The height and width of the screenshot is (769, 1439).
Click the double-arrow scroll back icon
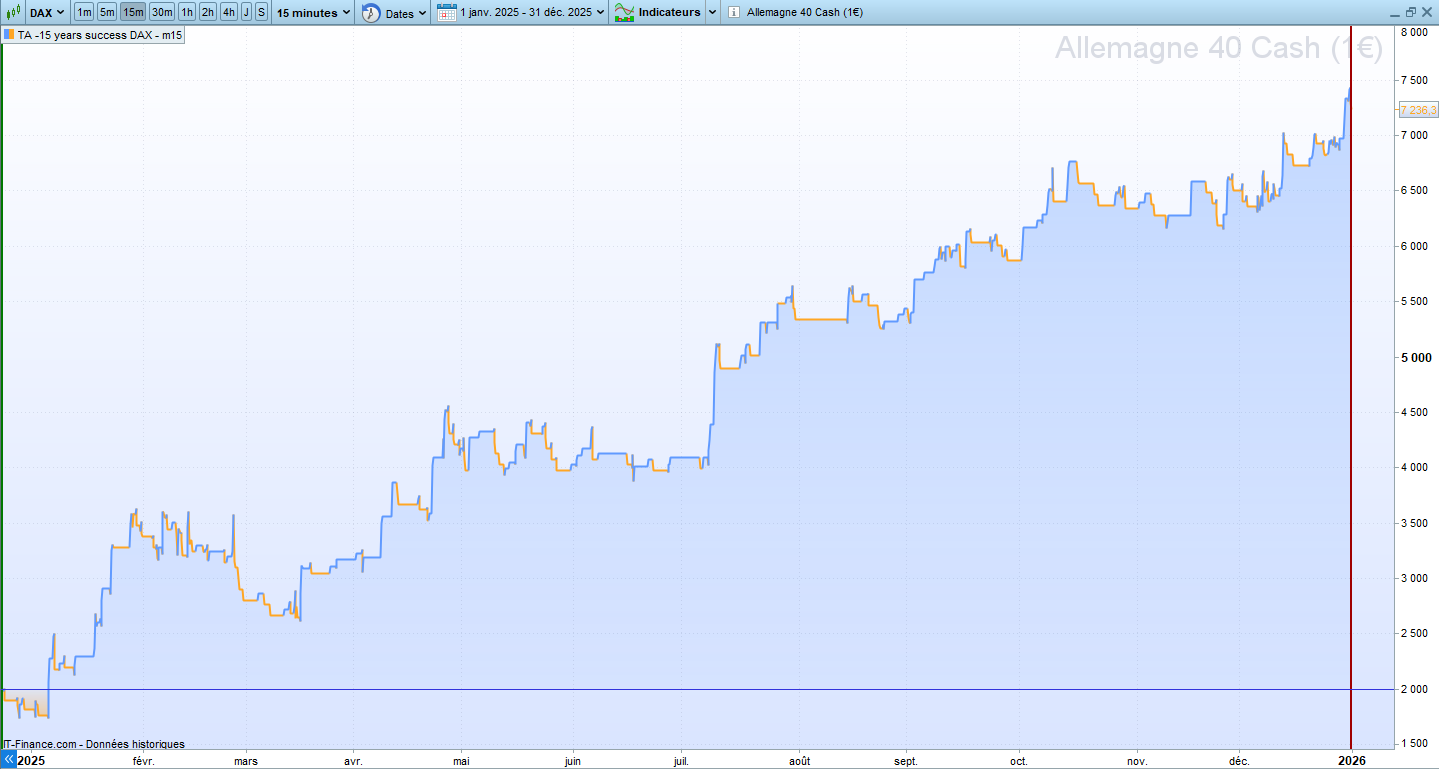[9, 760]
